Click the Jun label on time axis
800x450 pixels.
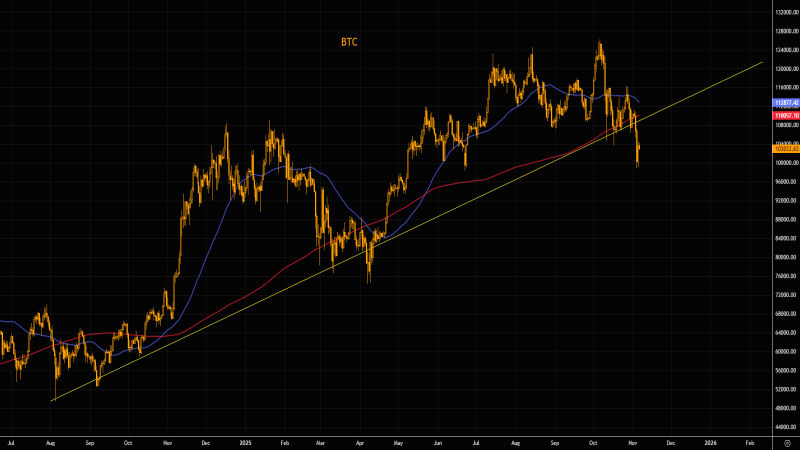click(439, 440)
